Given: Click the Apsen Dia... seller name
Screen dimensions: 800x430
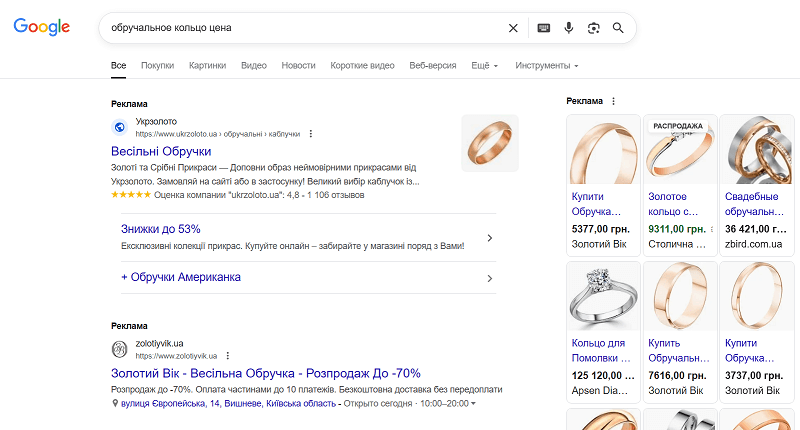Looking at the screenshot, I should (x=599, y=391).
